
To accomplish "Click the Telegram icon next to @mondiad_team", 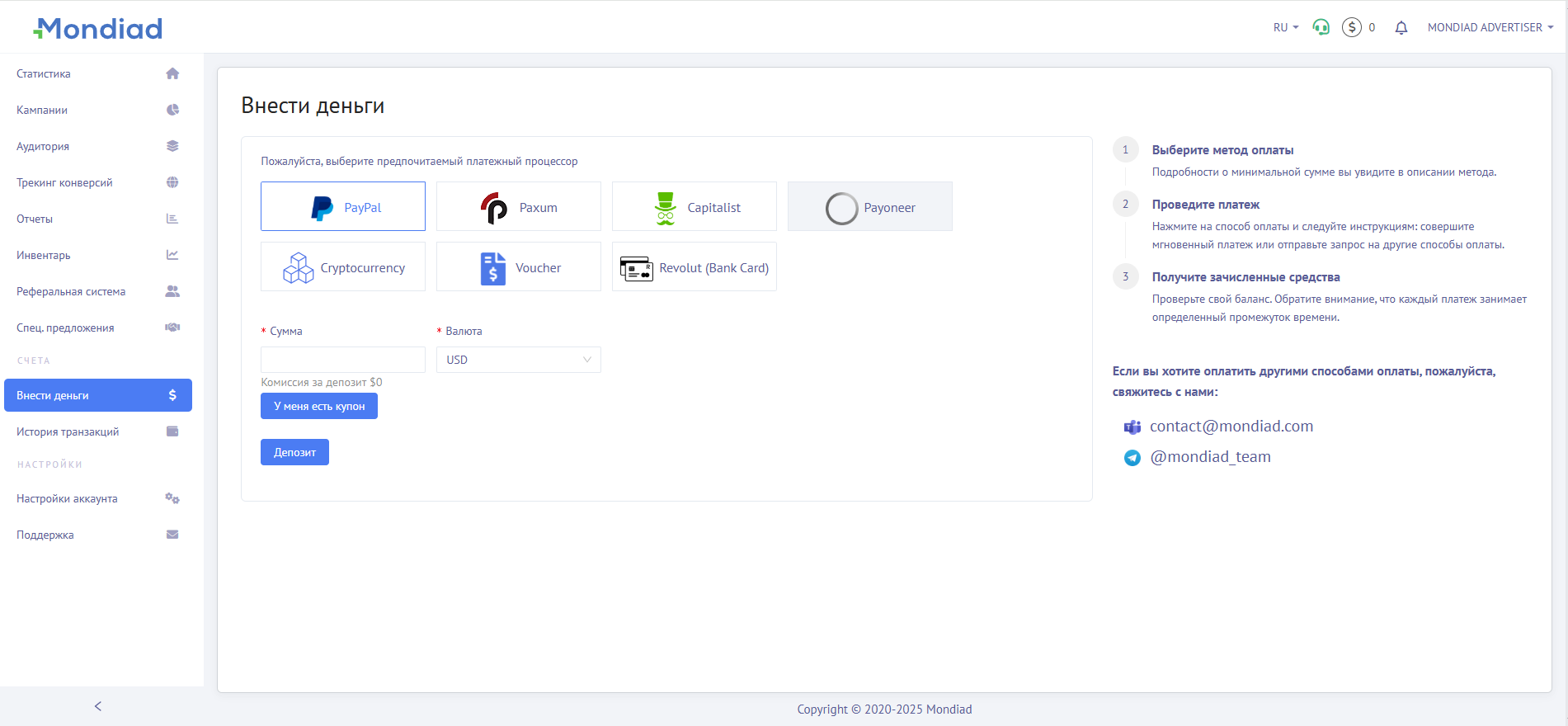I will (x=1132, y=458).
